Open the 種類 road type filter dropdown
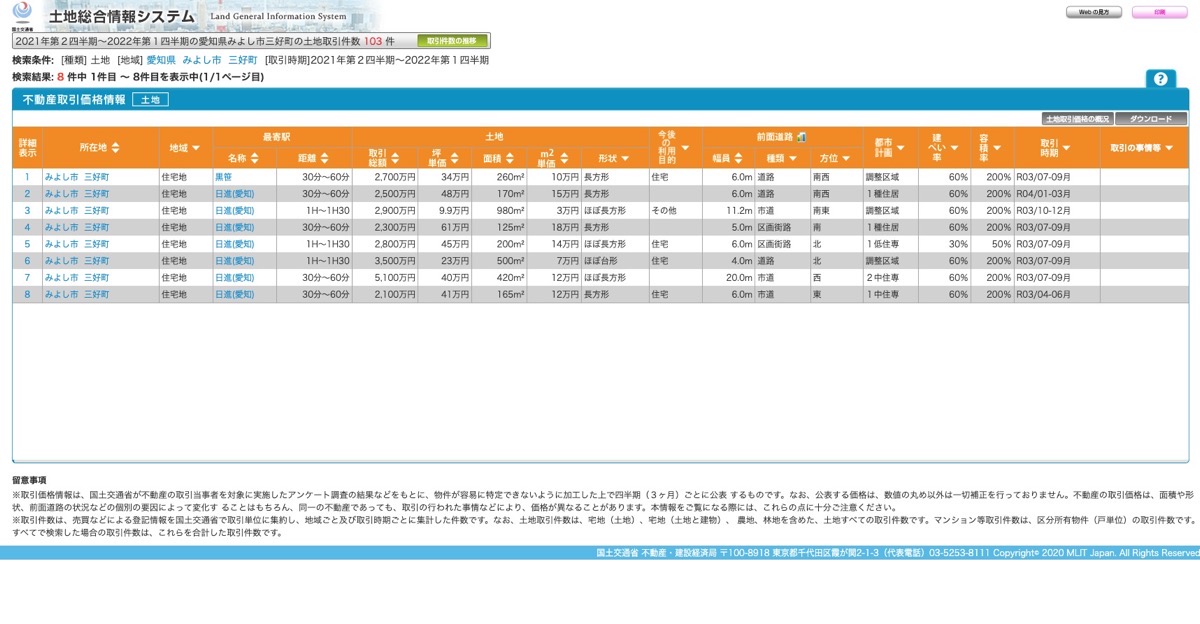Image resolution: width=1200 pixels, height=624 pixels. pyautogui.click(x=793, y=158)
